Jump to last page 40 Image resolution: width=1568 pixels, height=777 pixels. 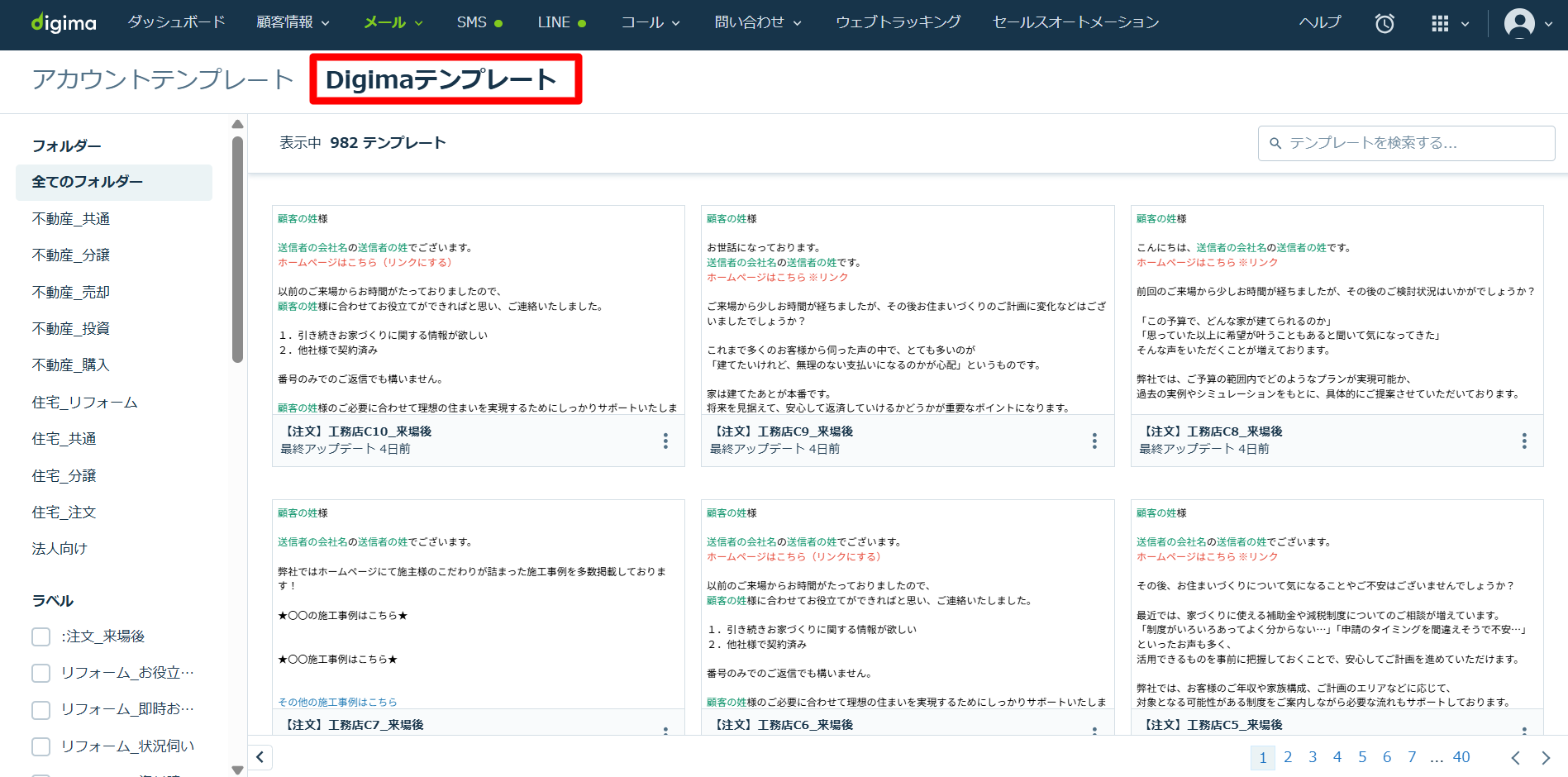coord(1461,757)
